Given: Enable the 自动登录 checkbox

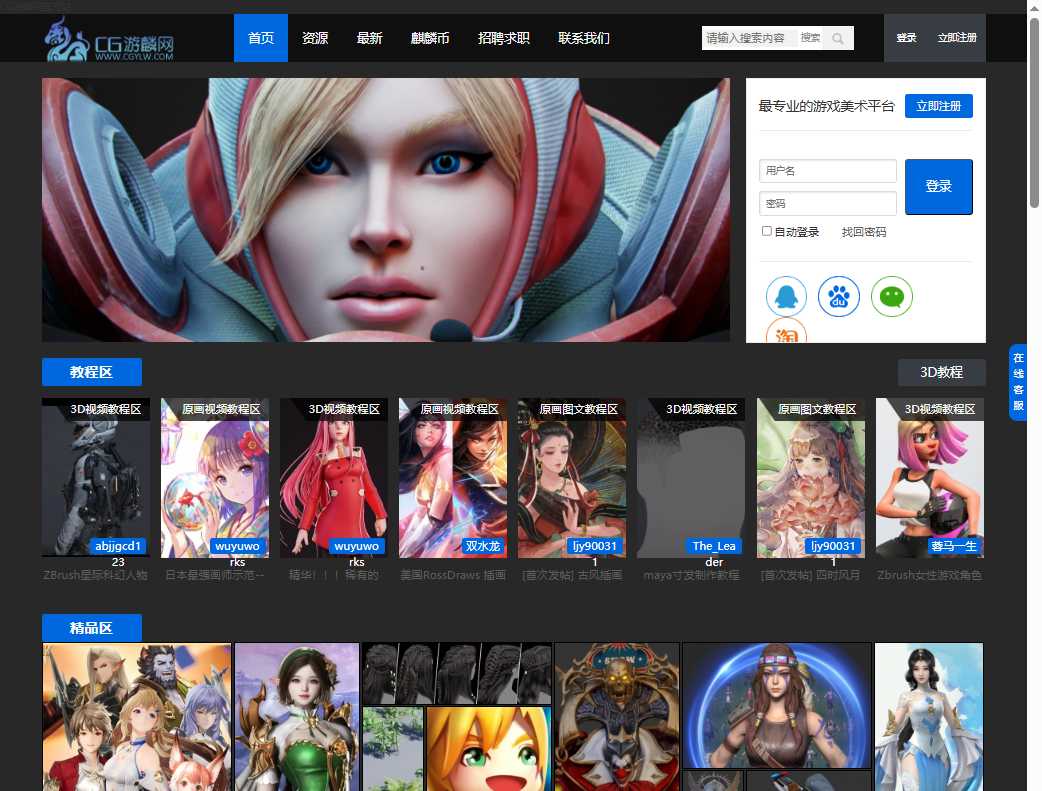Looking at the screenshot, I should pos(767,231).
